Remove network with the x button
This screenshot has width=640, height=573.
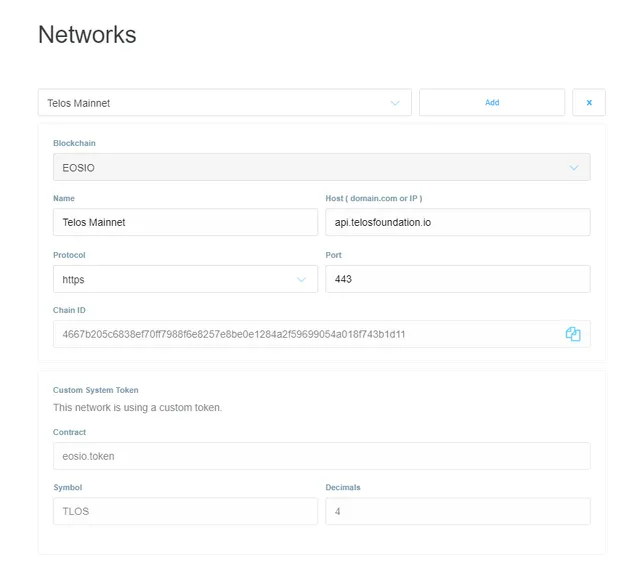589,102
